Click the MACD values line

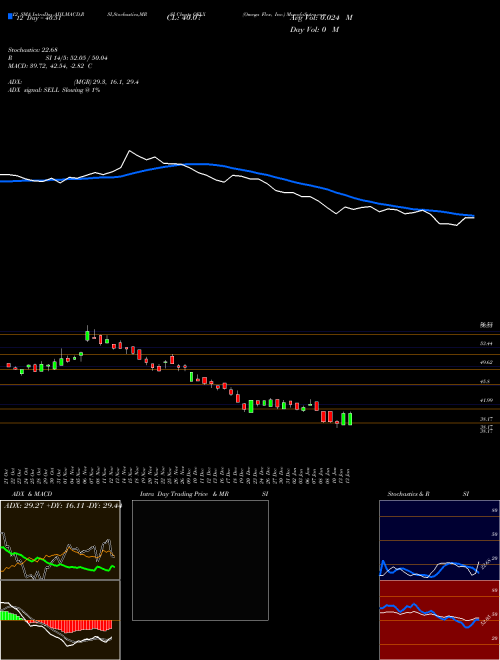click(x=50, y=66)
